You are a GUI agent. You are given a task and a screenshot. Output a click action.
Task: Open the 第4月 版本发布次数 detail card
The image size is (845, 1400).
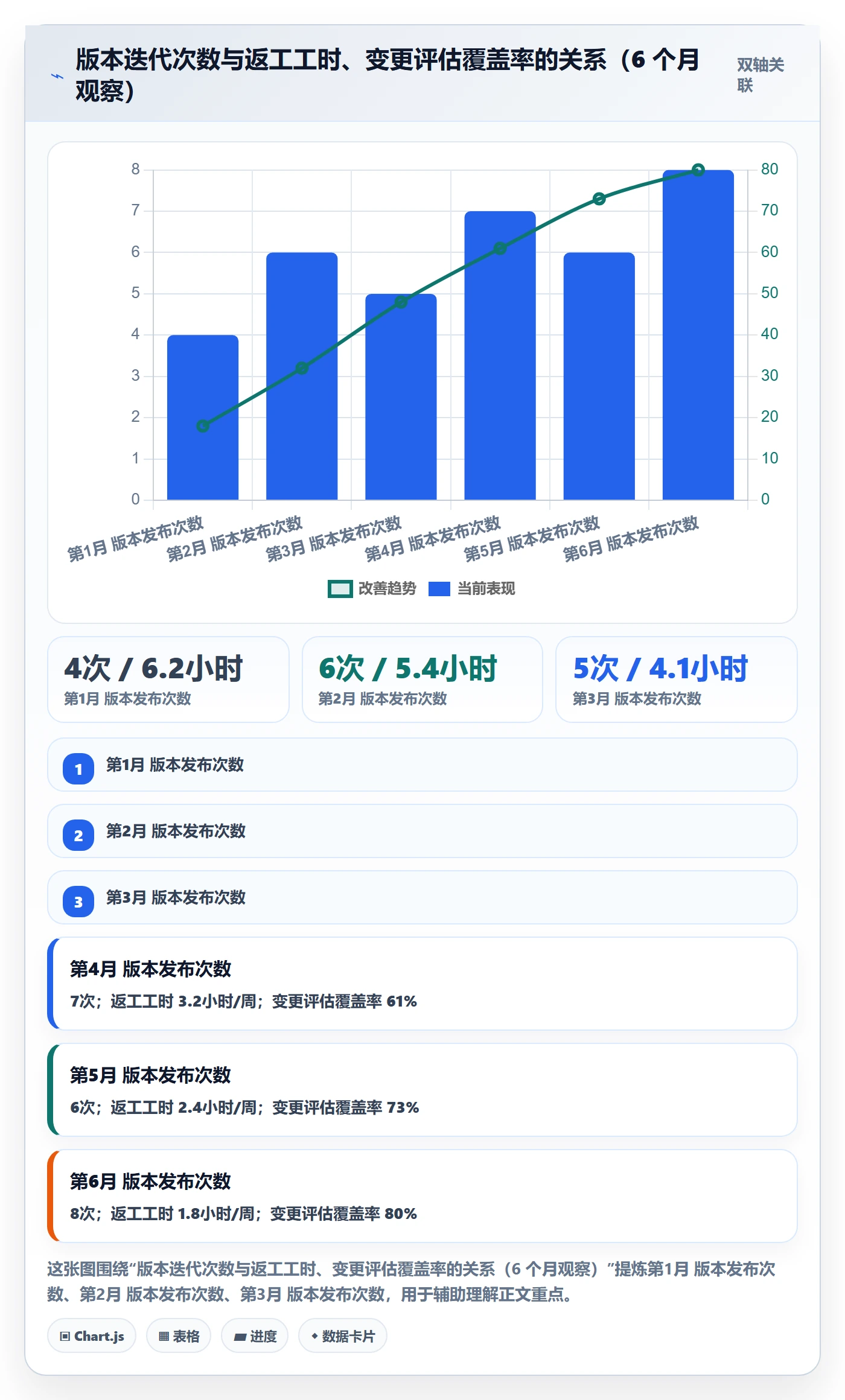422,984
